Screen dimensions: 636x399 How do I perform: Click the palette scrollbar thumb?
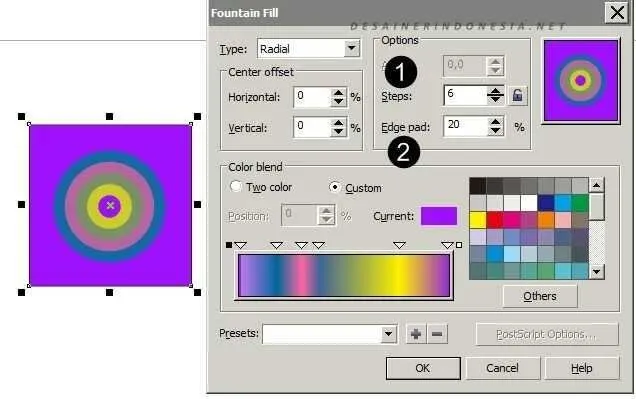(x=596, y=207)
